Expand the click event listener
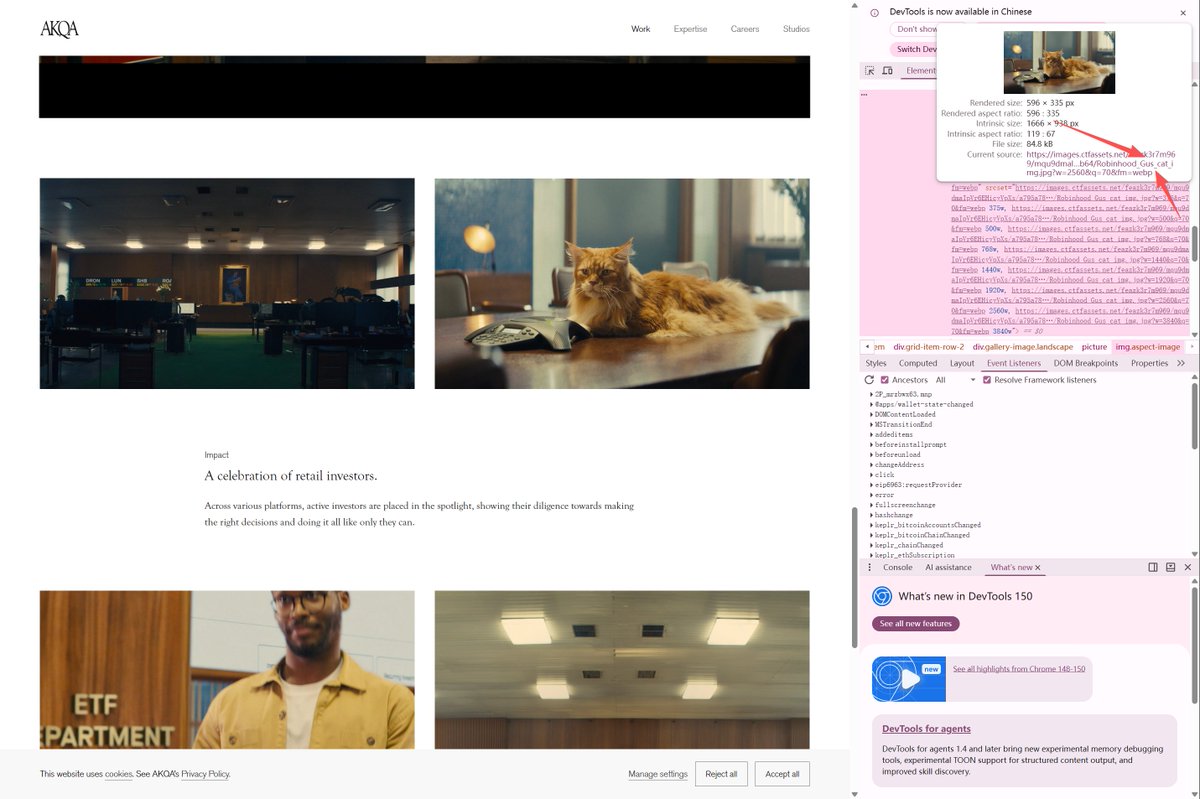1200x799 pixels. click(884, 475)
